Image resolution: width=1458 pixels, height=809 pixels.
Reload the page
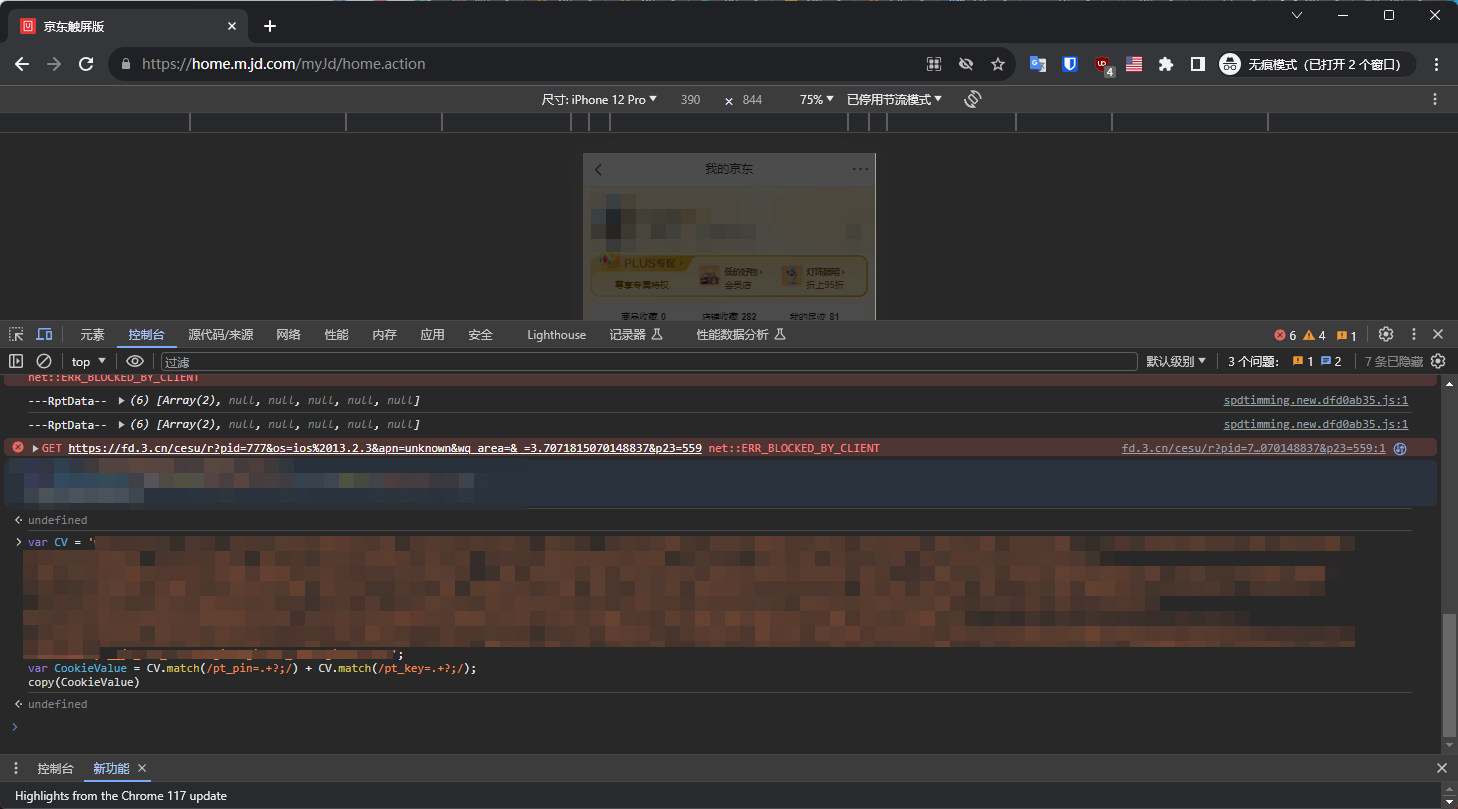pyautogui.click(x=86, y=64)
